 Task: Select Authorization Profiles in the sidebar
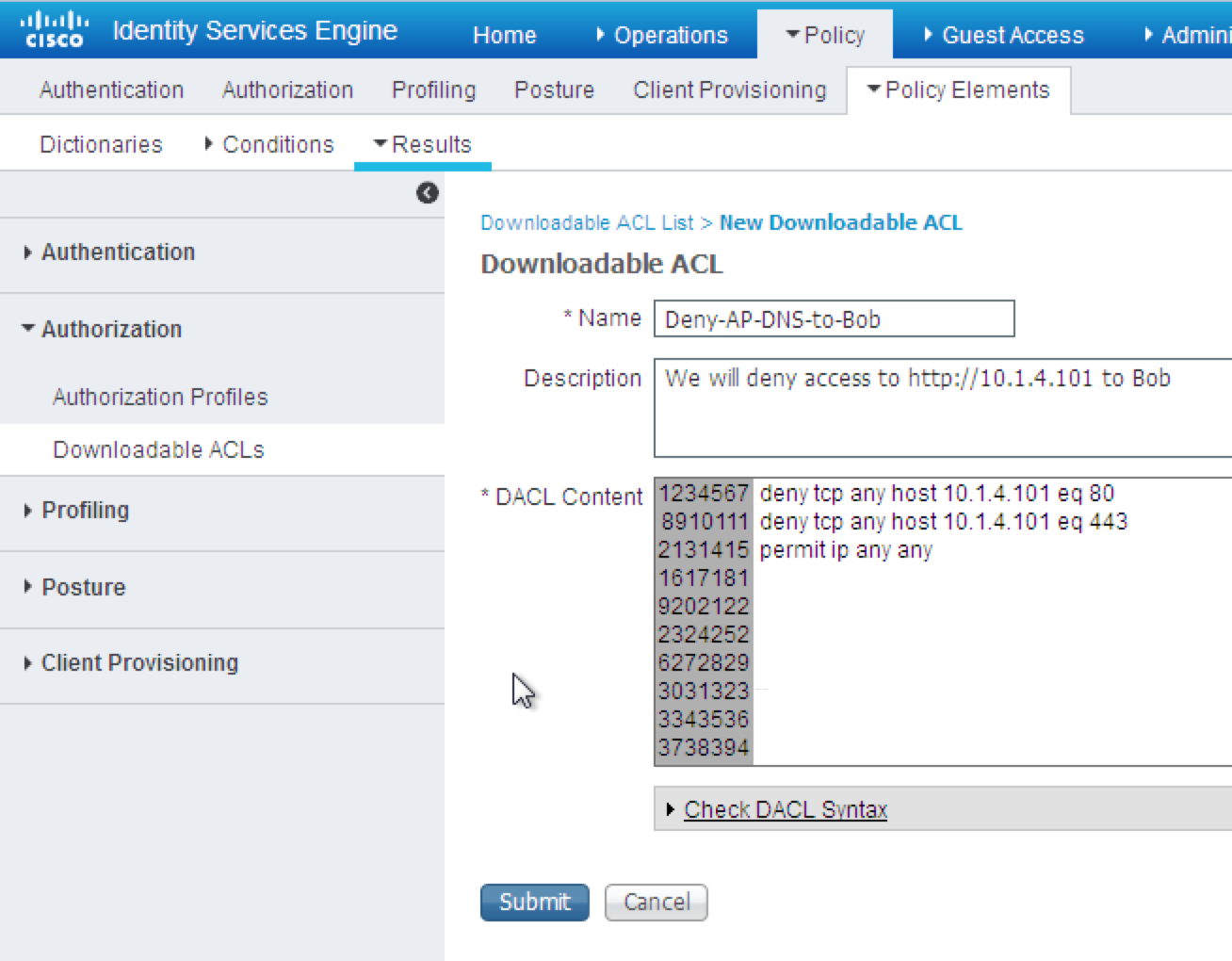tap(159, 397)
